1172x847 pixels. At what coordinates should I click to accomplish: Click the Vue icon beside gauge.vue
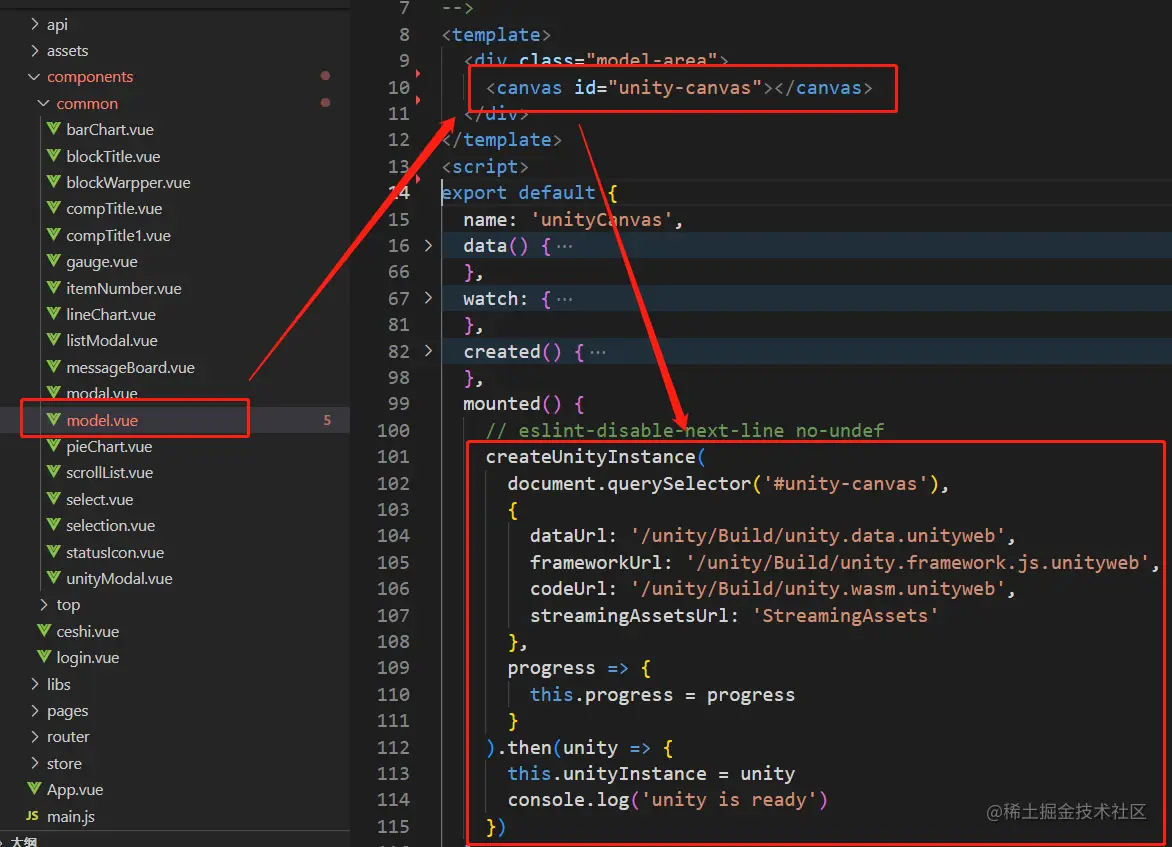coord(54,261)
